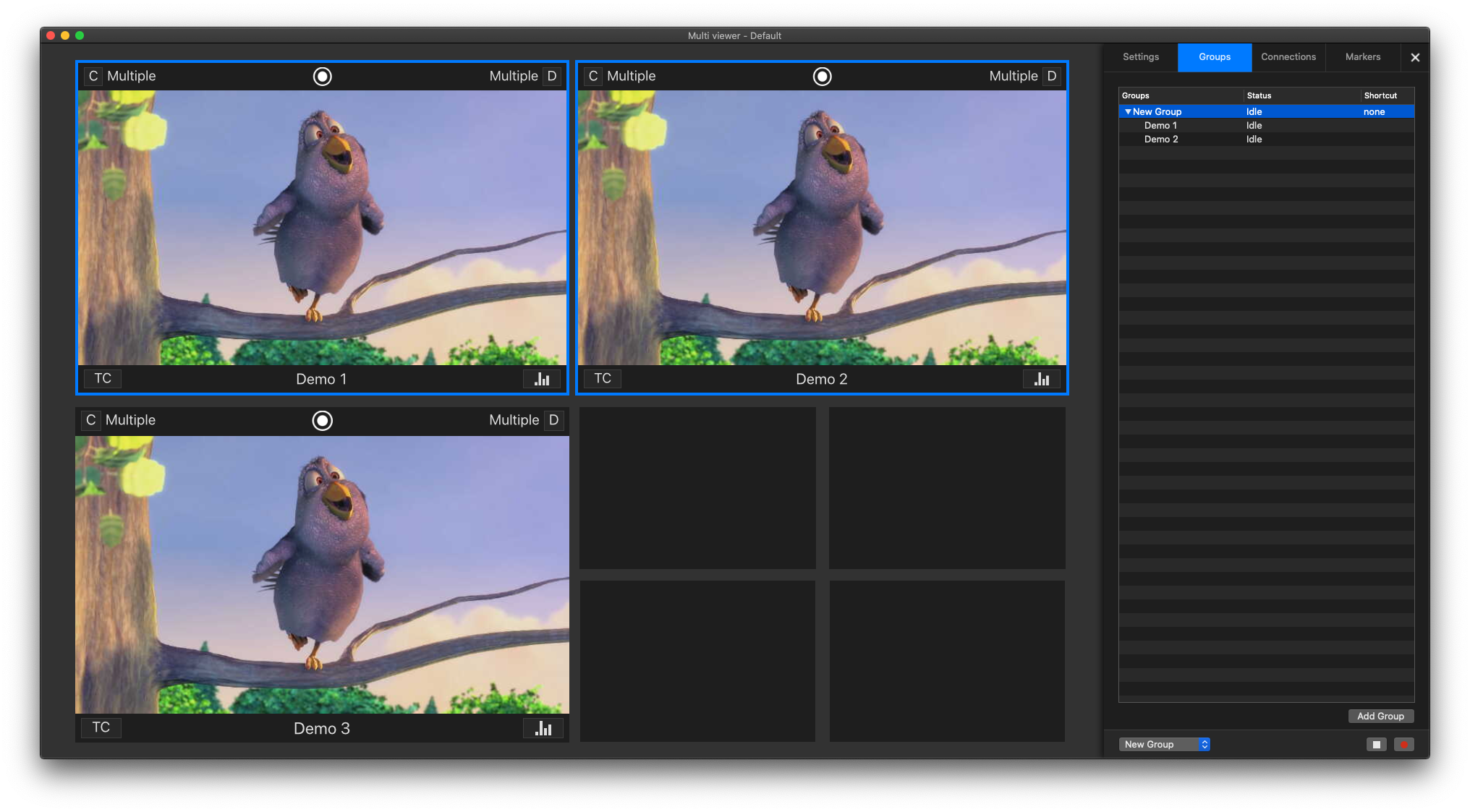
Task: Click the Demo 3 viewer name label
Action: (322, 728)
